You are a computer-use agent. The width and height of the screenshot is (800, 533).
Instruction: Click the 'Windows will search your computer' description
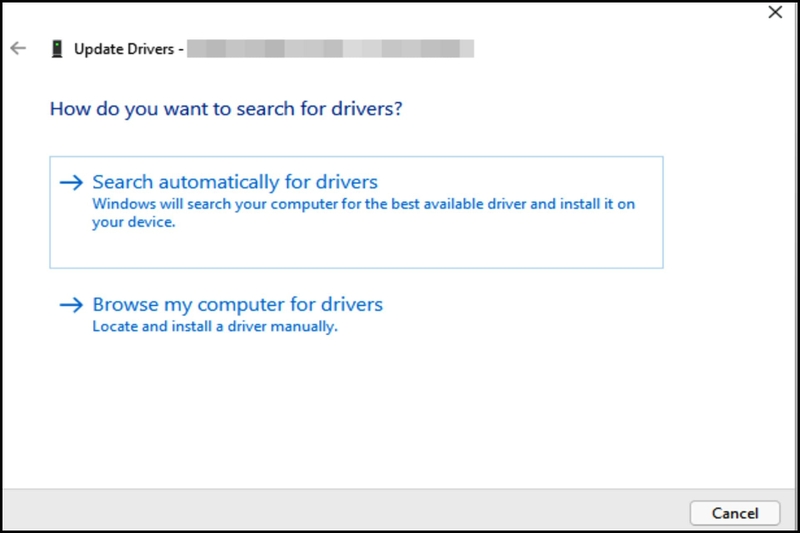pyautogui.click(x=363, y=204)
